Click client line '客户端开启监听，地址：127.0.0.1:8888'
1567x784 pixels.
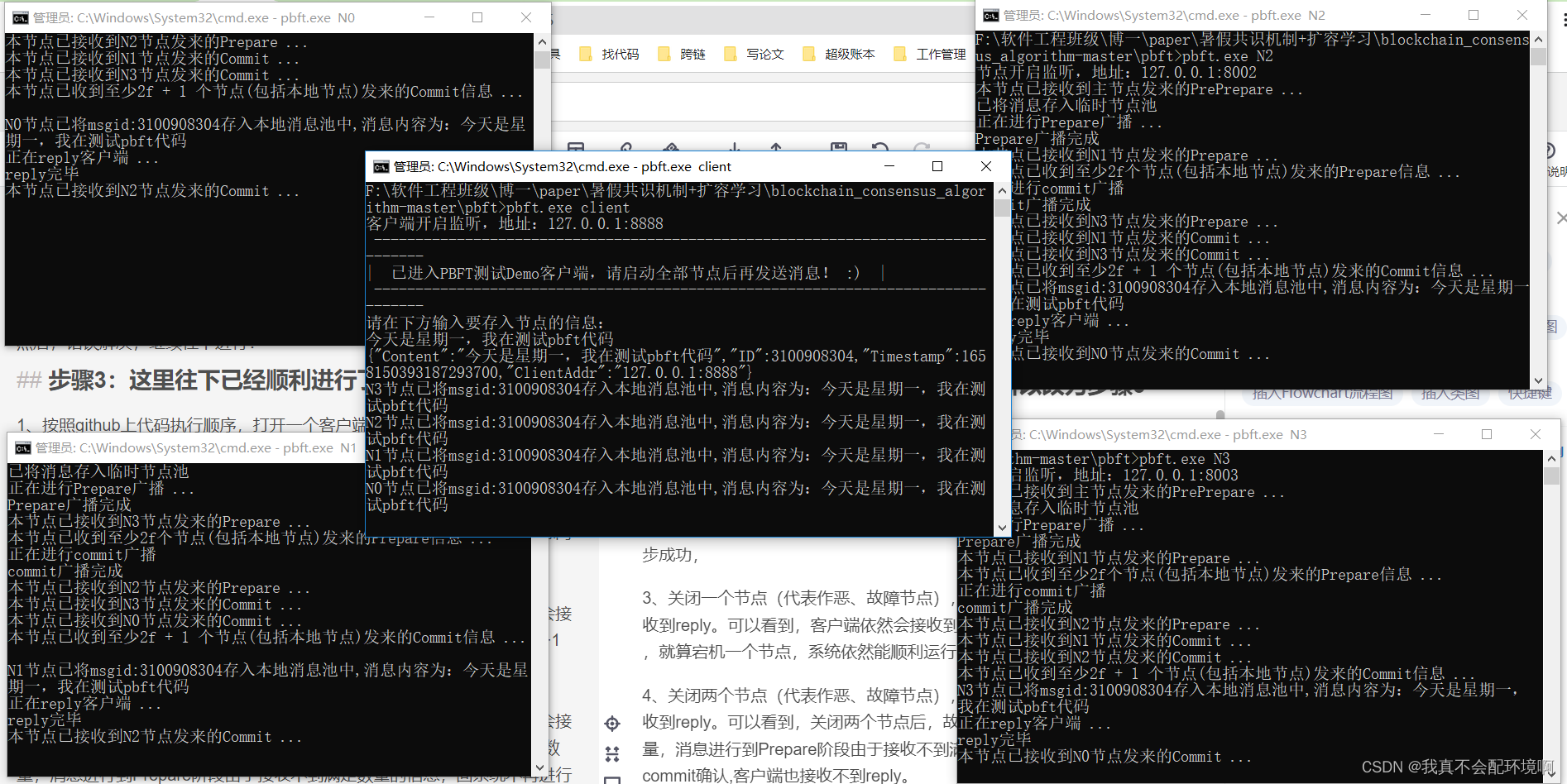tap(515, 224)
